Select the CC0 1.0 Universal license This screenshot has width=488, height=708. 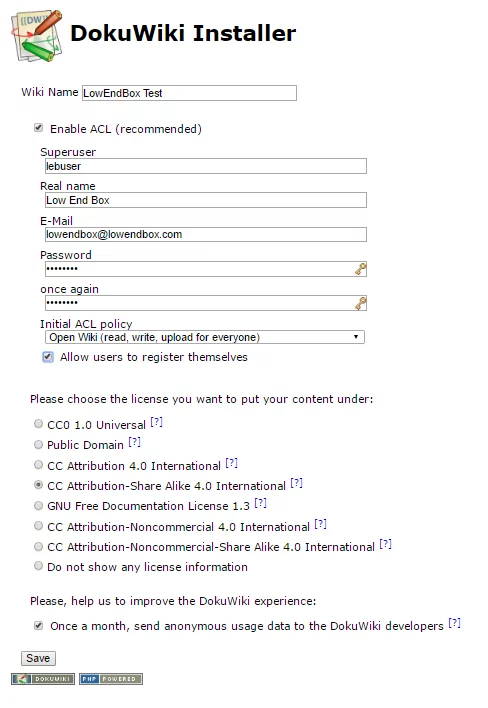(38, 424)
